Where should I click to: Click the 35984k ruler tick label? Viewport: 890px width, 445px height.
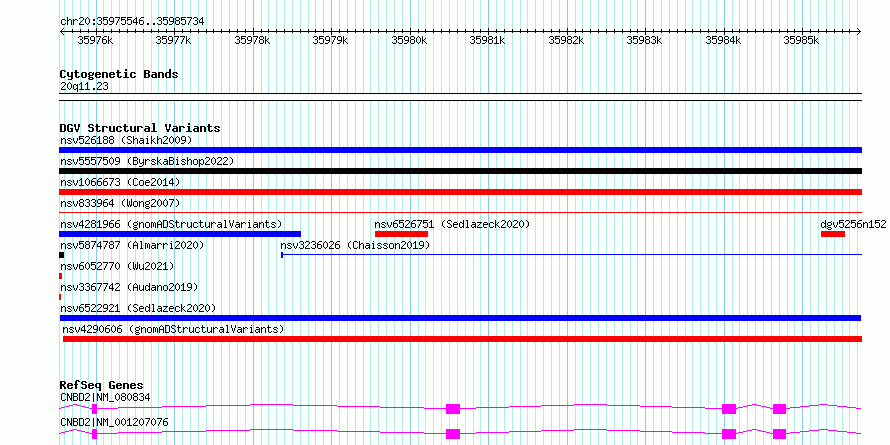[x=723, y=40]
